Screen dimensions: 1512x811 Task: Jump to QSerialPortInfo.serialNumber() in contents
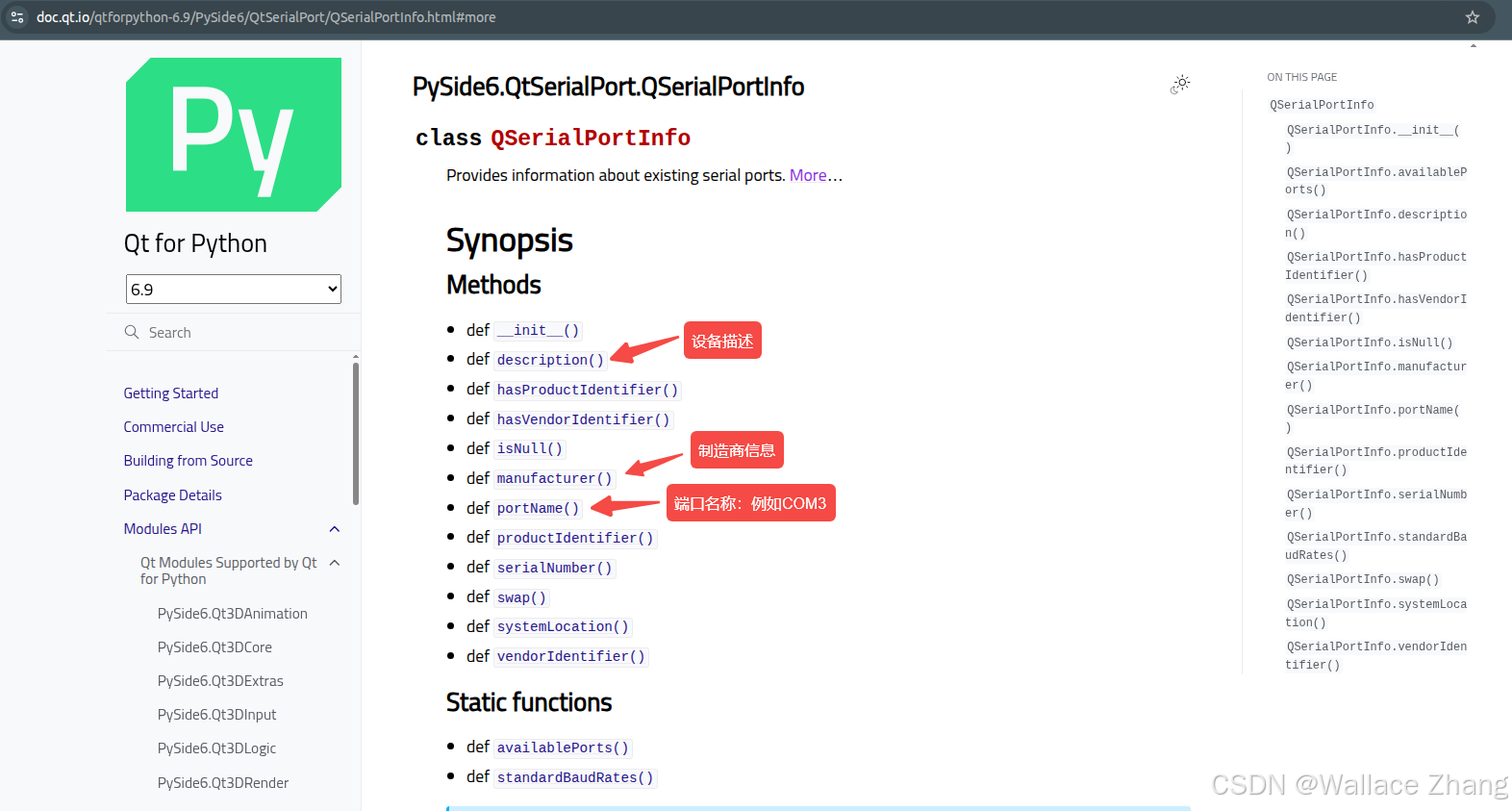coord(1376,503)
